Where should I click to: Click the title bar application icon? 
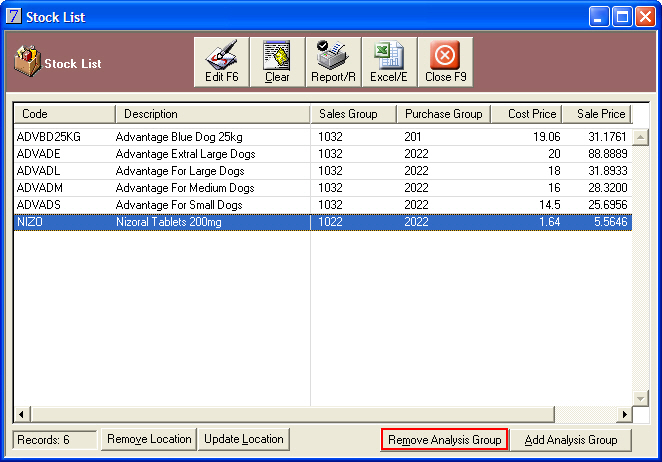14,16
